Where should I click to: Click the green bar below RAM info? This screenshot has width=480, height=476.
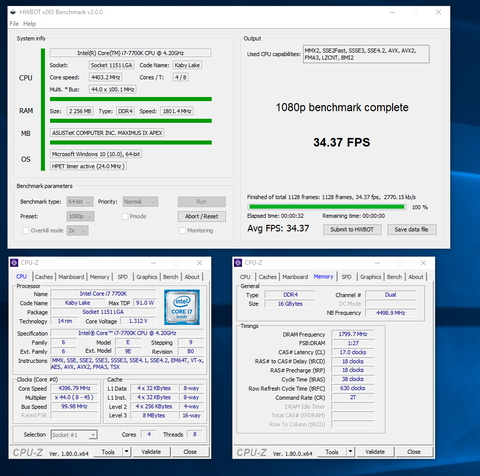pyautogui.click(x=131, y=121)
